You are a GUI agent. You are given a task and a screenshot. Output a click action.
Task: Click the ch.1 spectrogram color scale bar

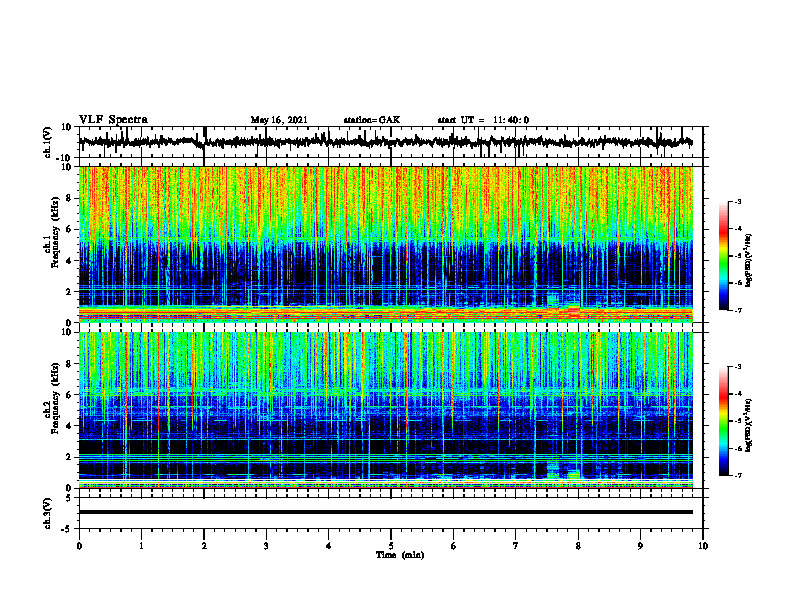[723, 255]
